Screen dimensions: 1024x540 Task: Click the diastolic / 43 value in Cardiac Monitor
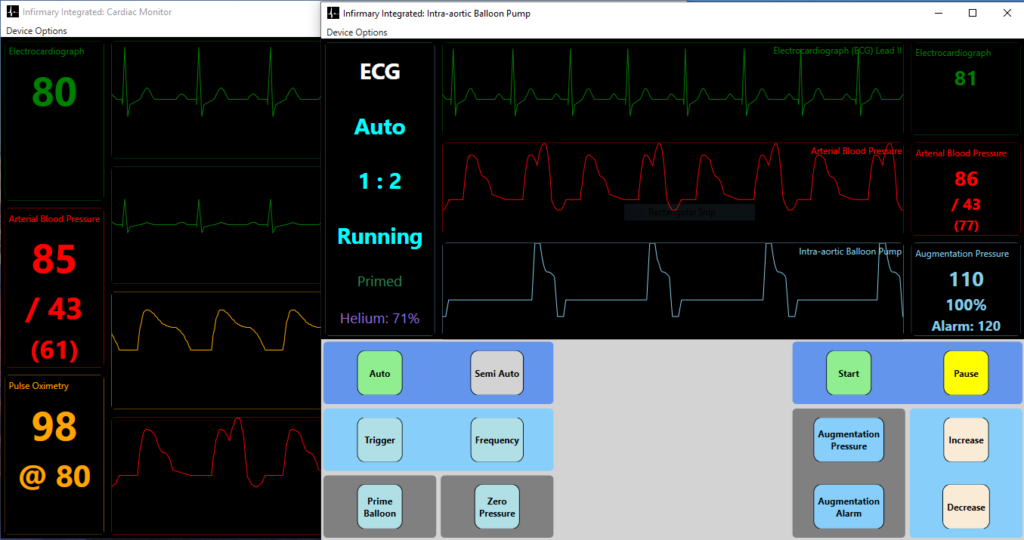(x=54, y=309)
